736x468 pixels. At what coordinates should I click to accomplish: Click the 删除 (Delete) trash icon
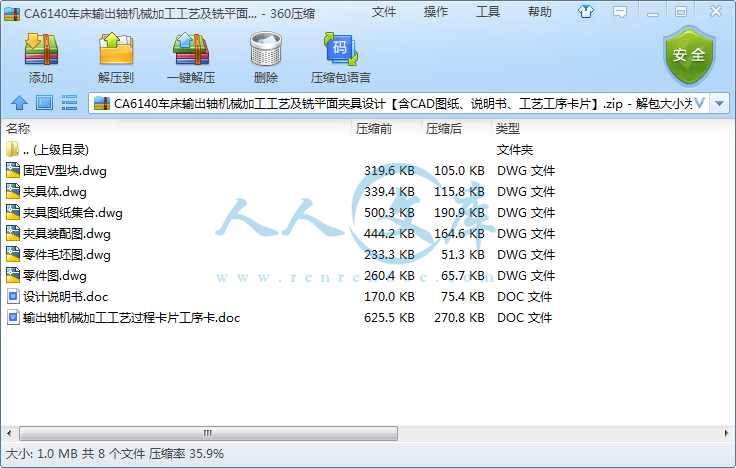tap(266, 49)
